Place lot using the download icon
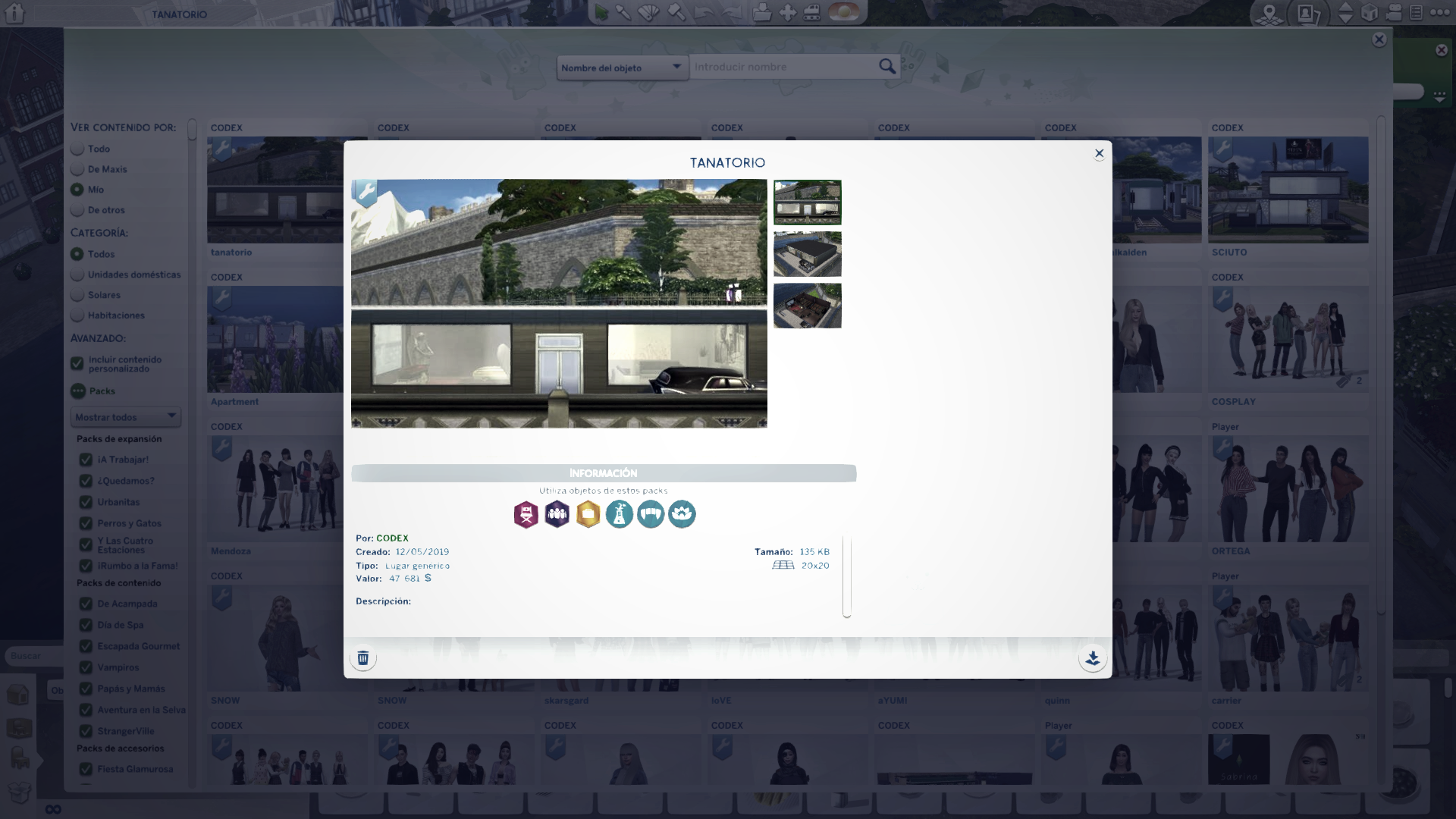This screenshot has width=1456, height=819. point(1093,658)
